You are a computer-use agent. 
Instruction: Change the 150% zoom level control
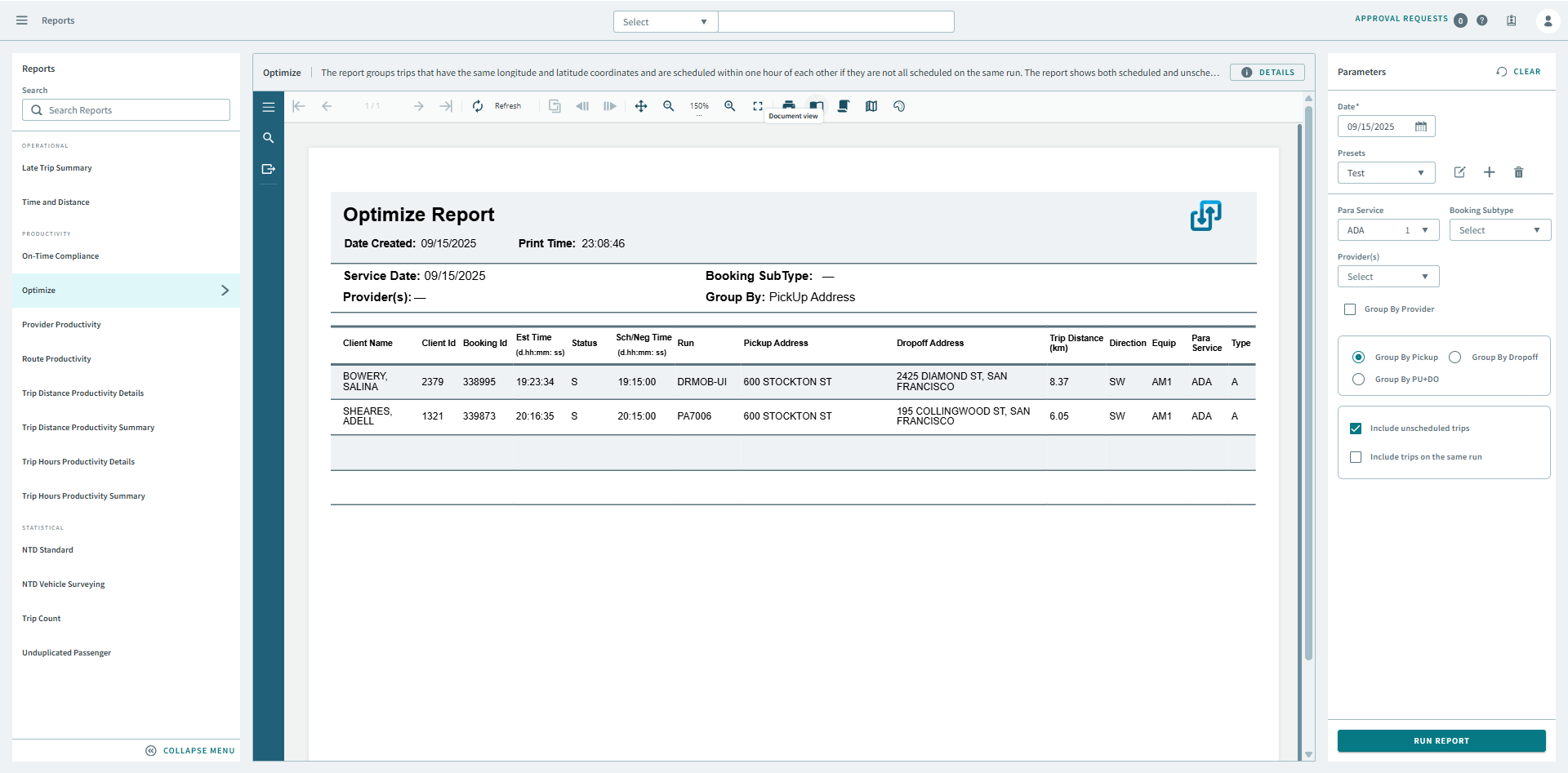click(x=699, y=105)
